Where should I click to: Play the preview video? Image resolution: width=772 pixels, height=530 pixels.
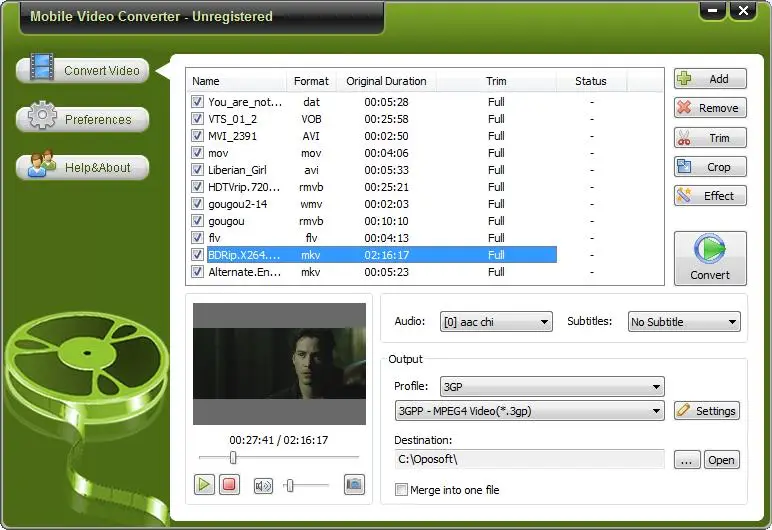(204, 485)
